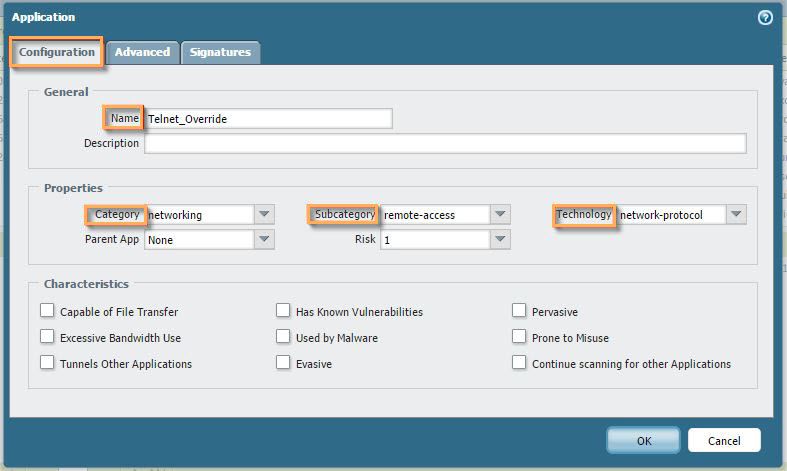The width and height of the screenshot is (787, 471).
Task: Toggle Tunnels Other Applications checkbox
Action: [47, 363]
